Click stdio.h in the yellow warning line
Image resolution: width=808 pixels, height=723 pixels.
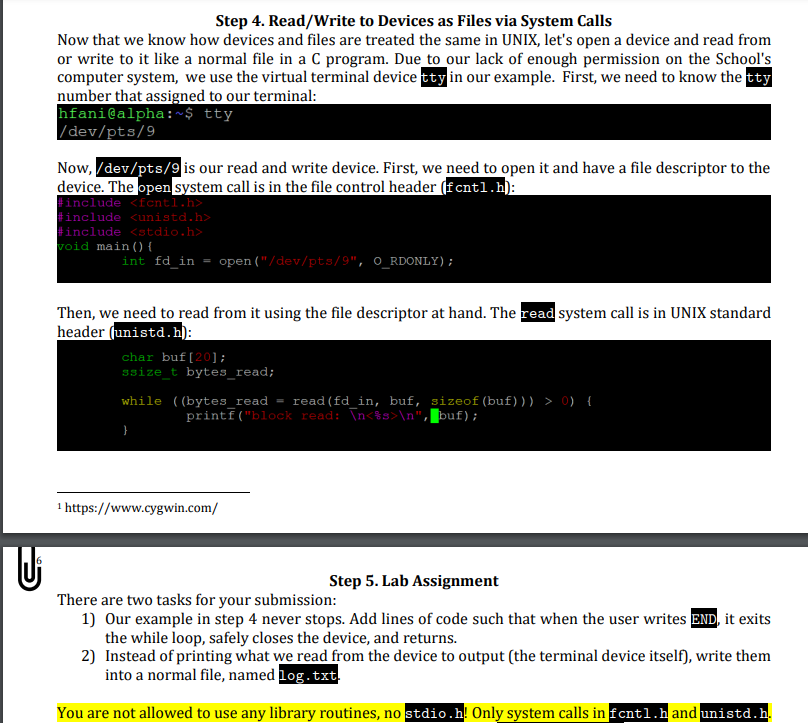coord(432,713)
